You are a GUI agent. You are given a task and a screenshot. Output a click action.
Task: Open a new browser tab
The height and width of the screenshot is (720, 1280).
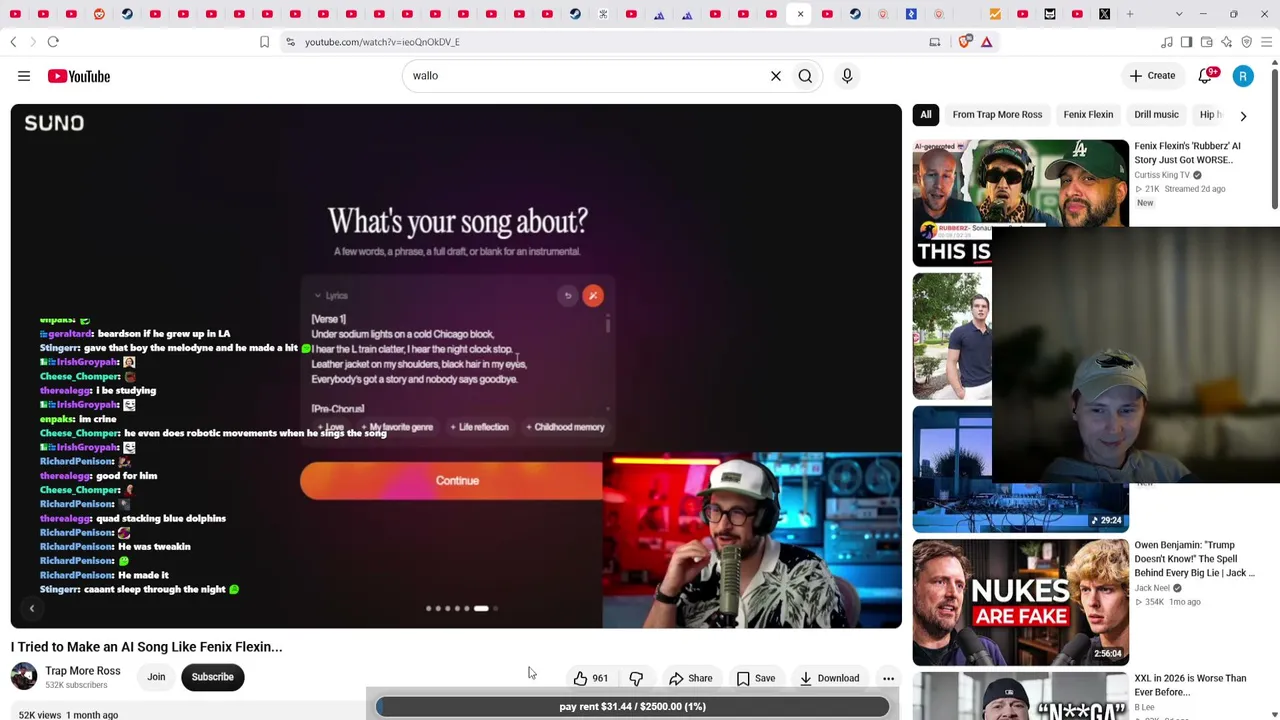(x=1130, y=14)
